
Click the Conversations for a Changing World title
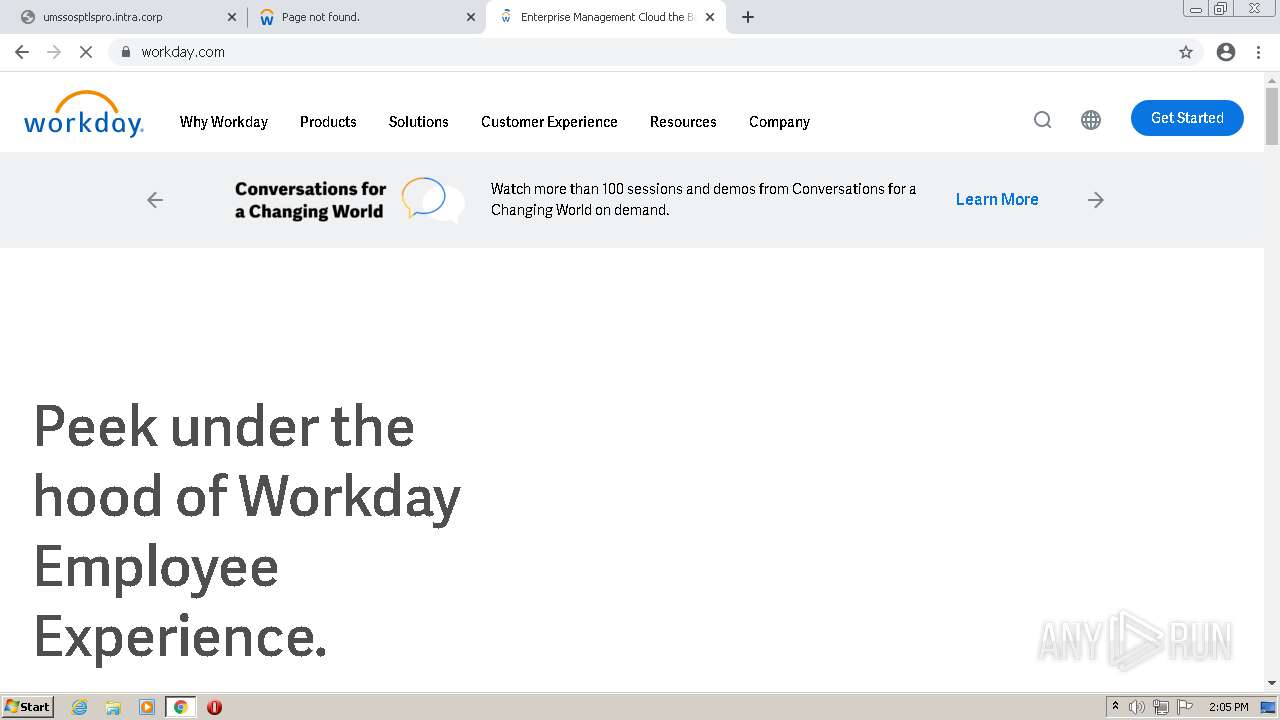pyautogui.click(x=310, y=200)
